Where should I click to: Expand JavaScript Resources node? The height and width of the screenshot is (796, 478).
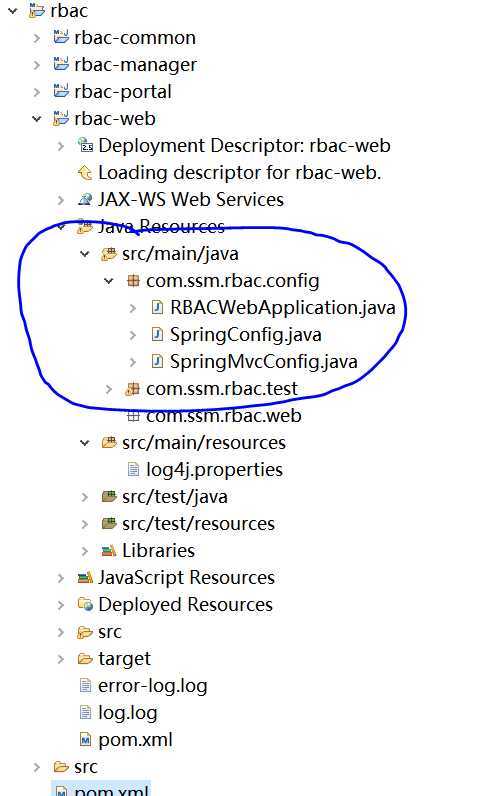(61, 578)
